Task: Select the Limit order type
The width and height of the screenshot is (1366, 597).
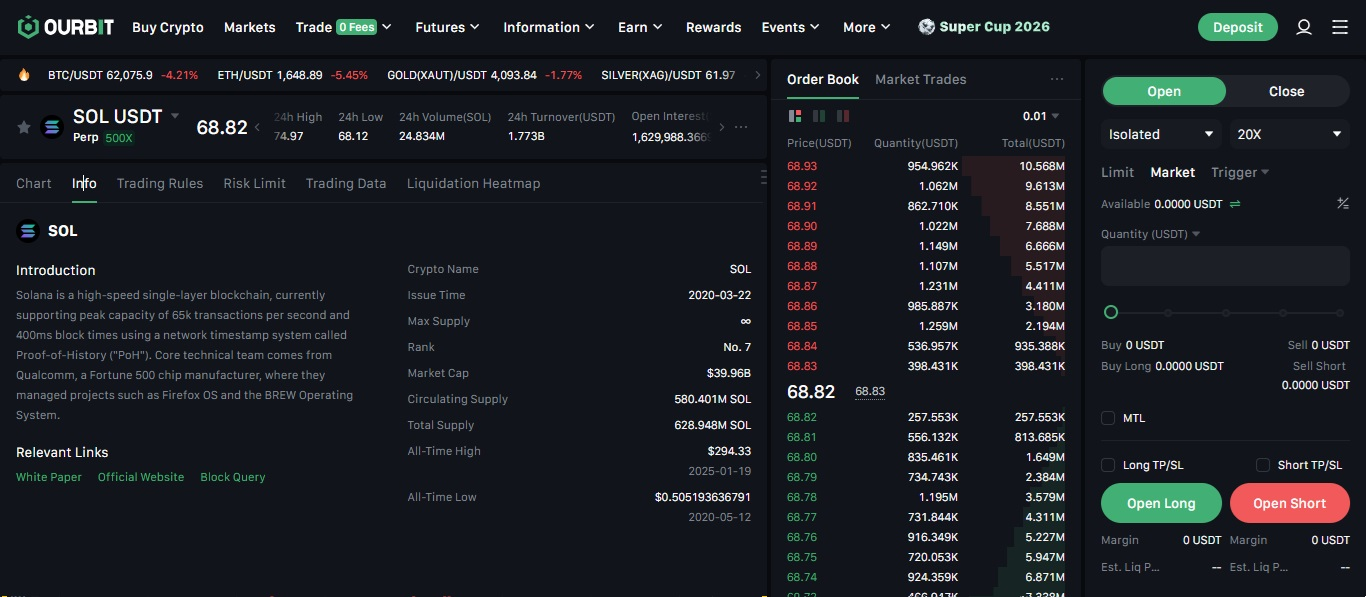Action: point(1118,172)
